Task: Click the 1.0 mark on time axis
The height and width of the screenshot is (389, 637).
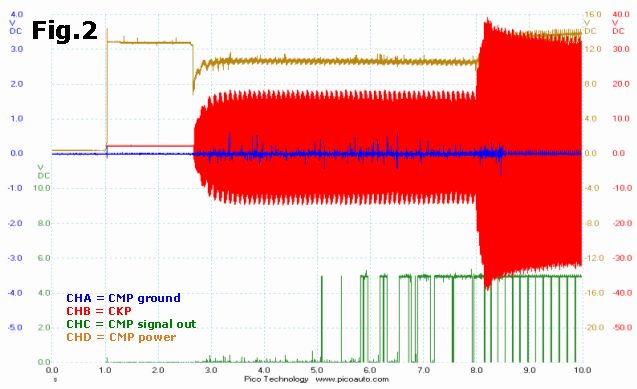Action: click(105, 370)
